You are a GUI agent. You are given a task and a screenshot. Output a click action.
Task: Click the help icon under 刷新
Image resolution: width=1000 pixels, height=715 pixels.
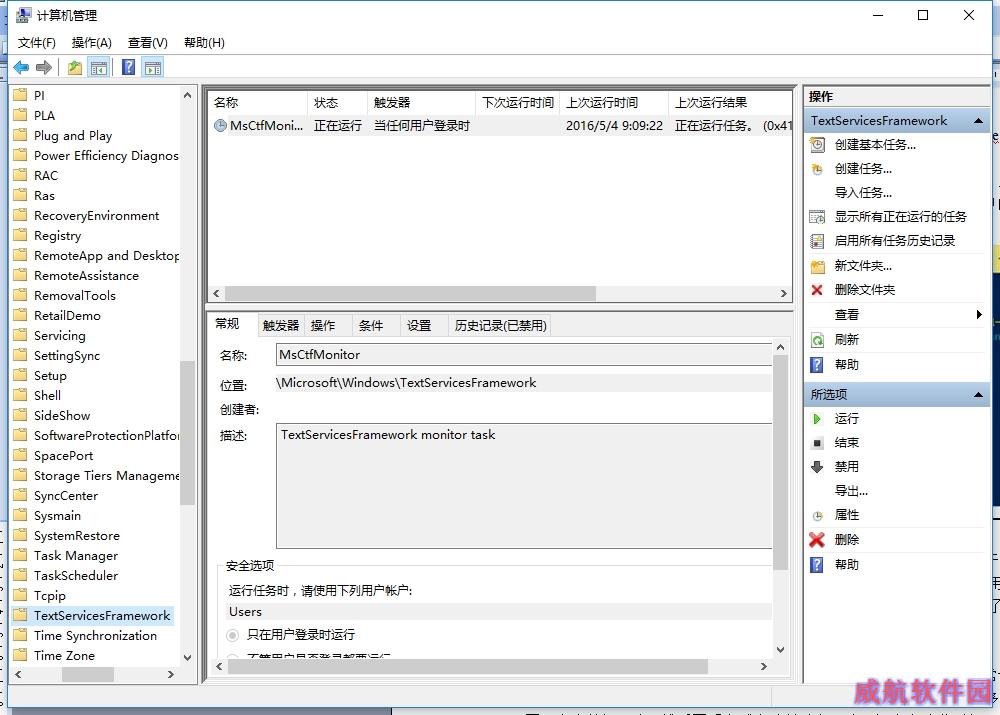pyautogui.click(x=817, y=365)
